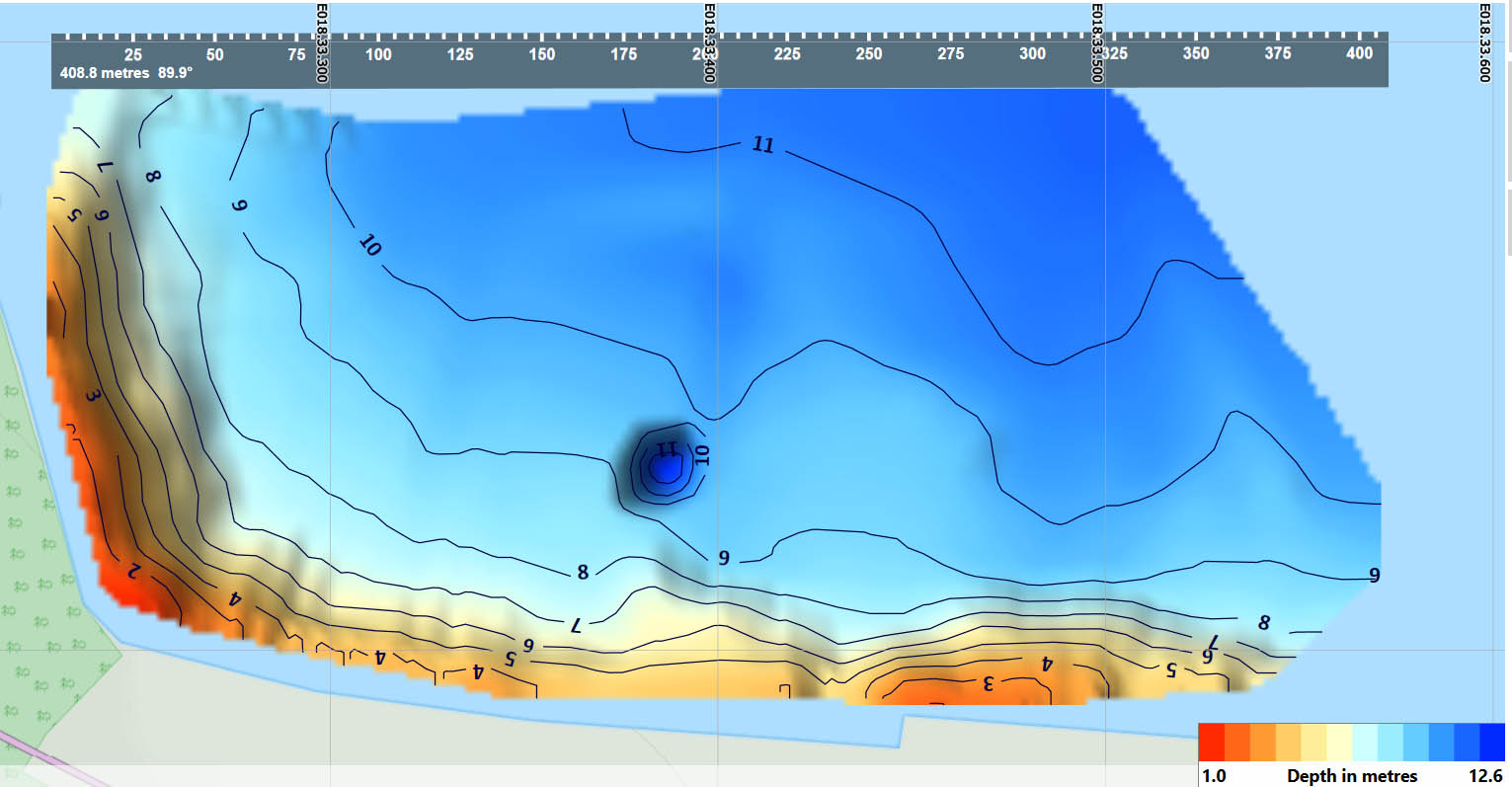1512x787 pixels.
Task: Select the 100 metre ruler mark
Action: coord(378,54)
